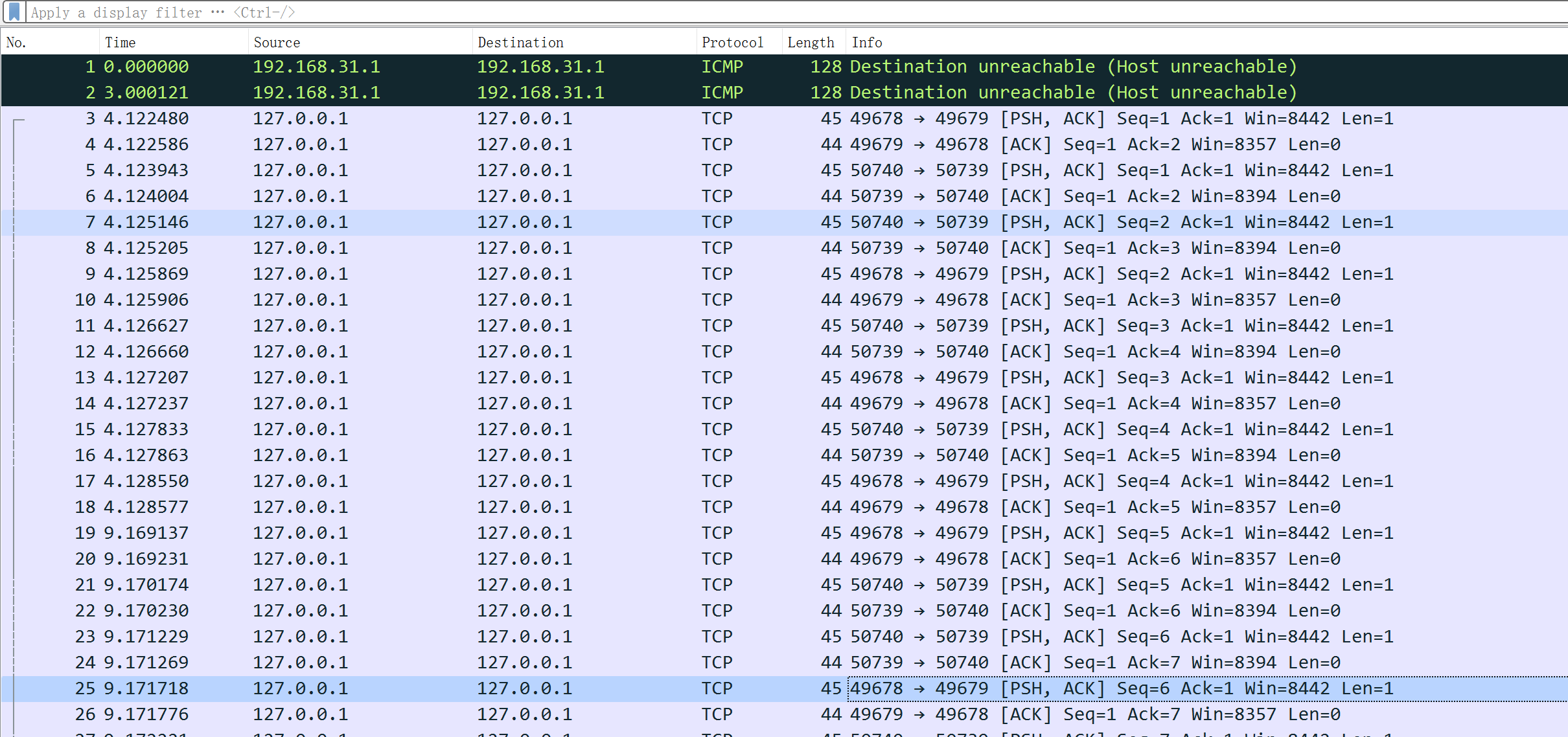Sort by the No. column header

(50, 42)
